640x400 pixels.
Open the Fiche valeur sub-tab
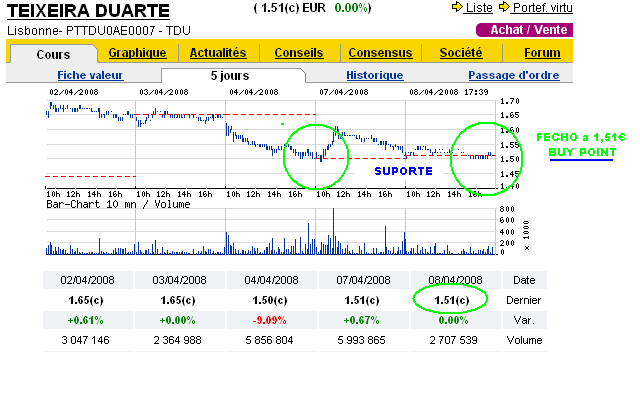(90, 76)
